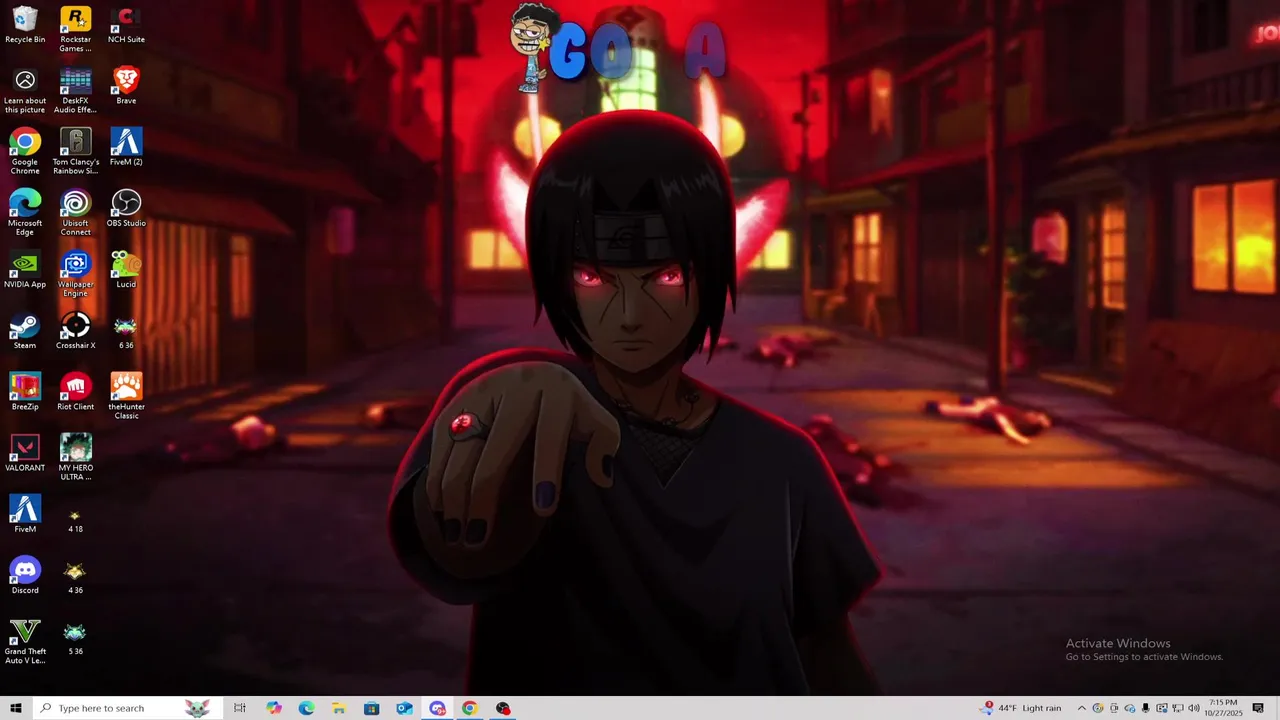Select the Google Chrome desktop shortcut
The height and width of the screenshot is (720, 1280).
coord(25,152)
